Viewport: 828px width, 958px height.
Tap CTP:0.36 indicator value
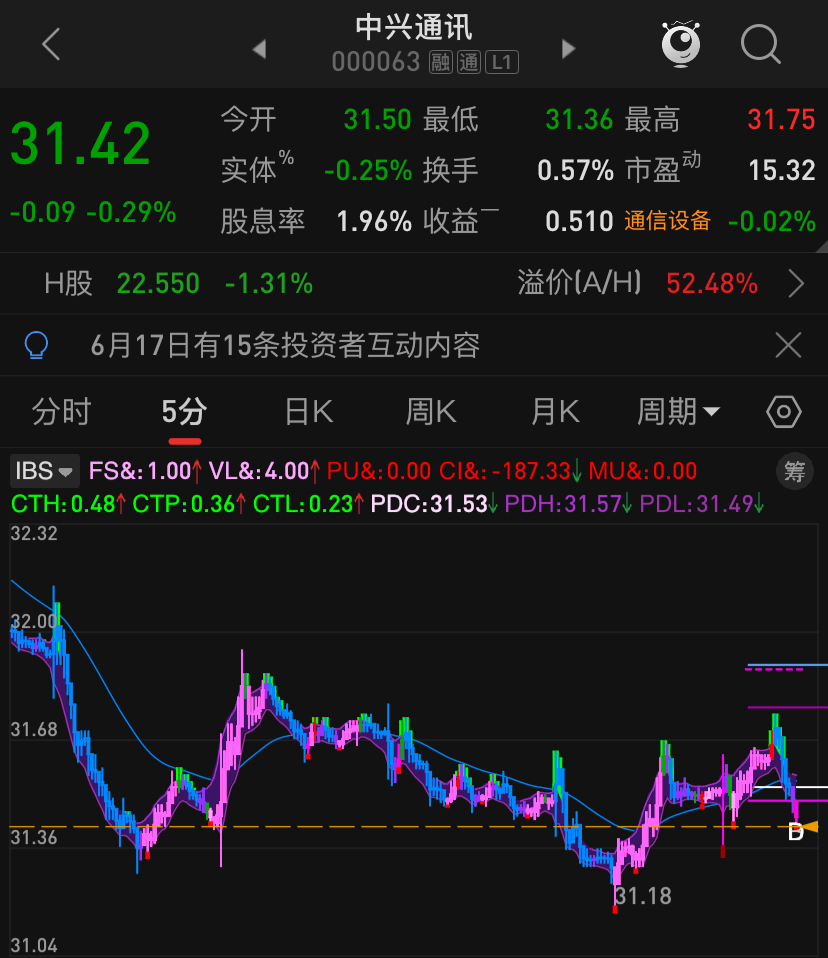(189, 504)
